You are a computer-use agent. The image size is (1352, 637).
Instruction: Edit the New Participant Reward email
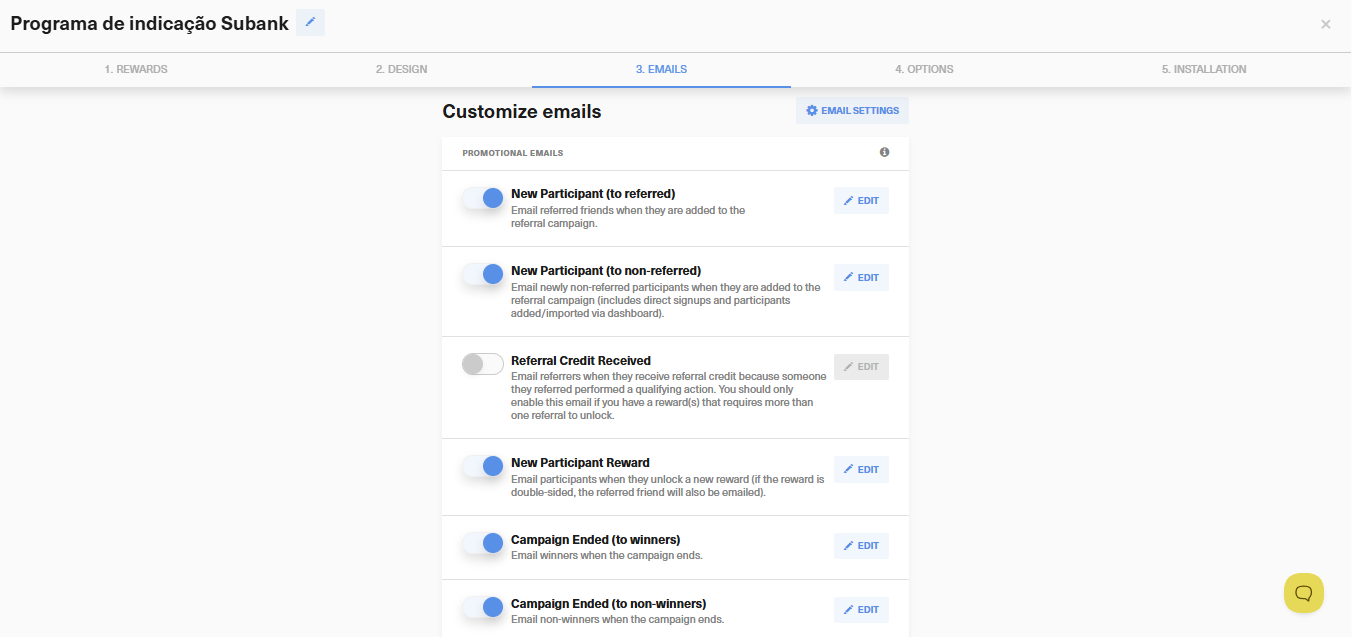(861, 469)
